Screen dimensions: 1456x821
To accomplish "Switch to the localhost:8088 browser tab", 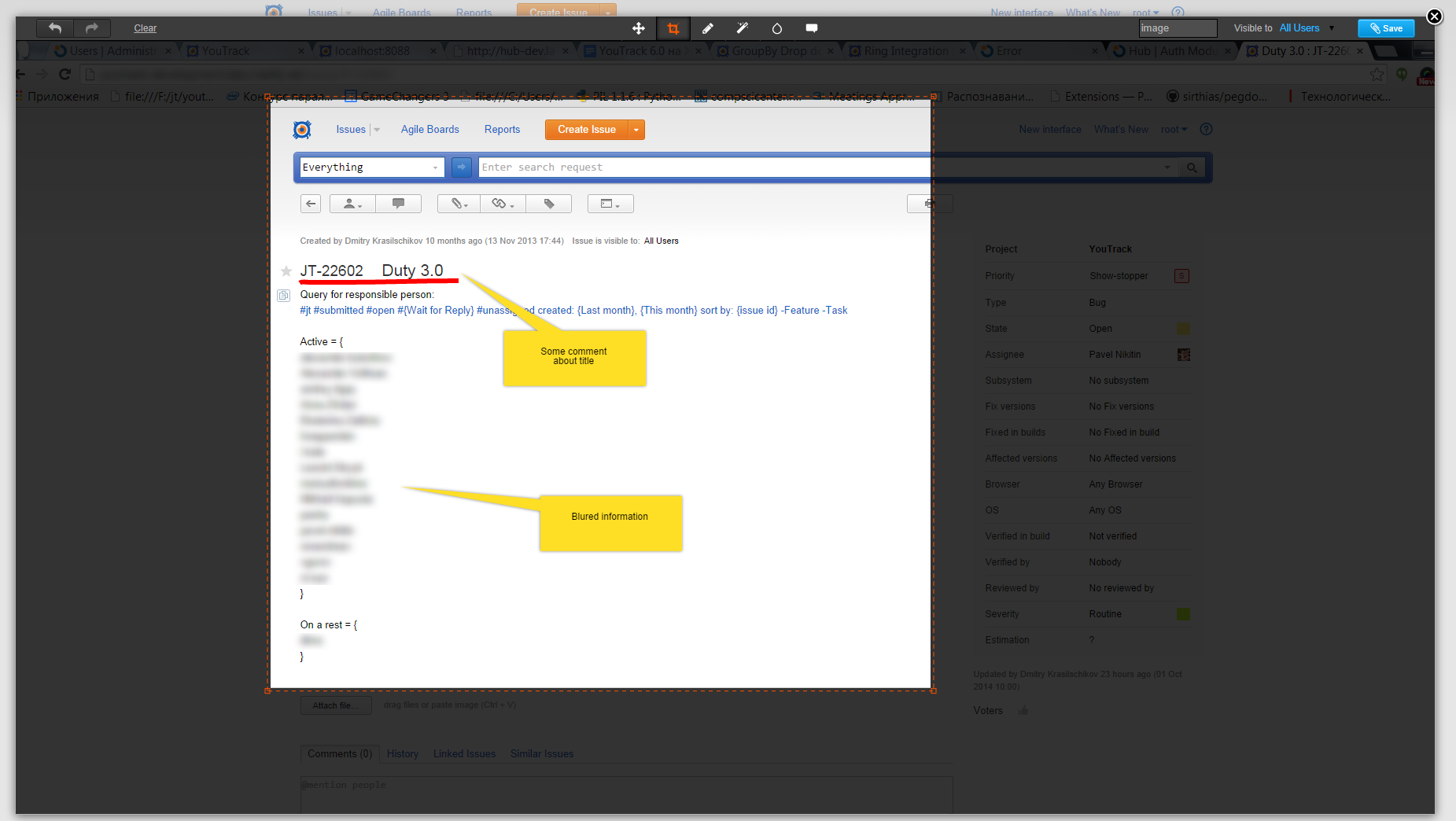I will point(378,51).
